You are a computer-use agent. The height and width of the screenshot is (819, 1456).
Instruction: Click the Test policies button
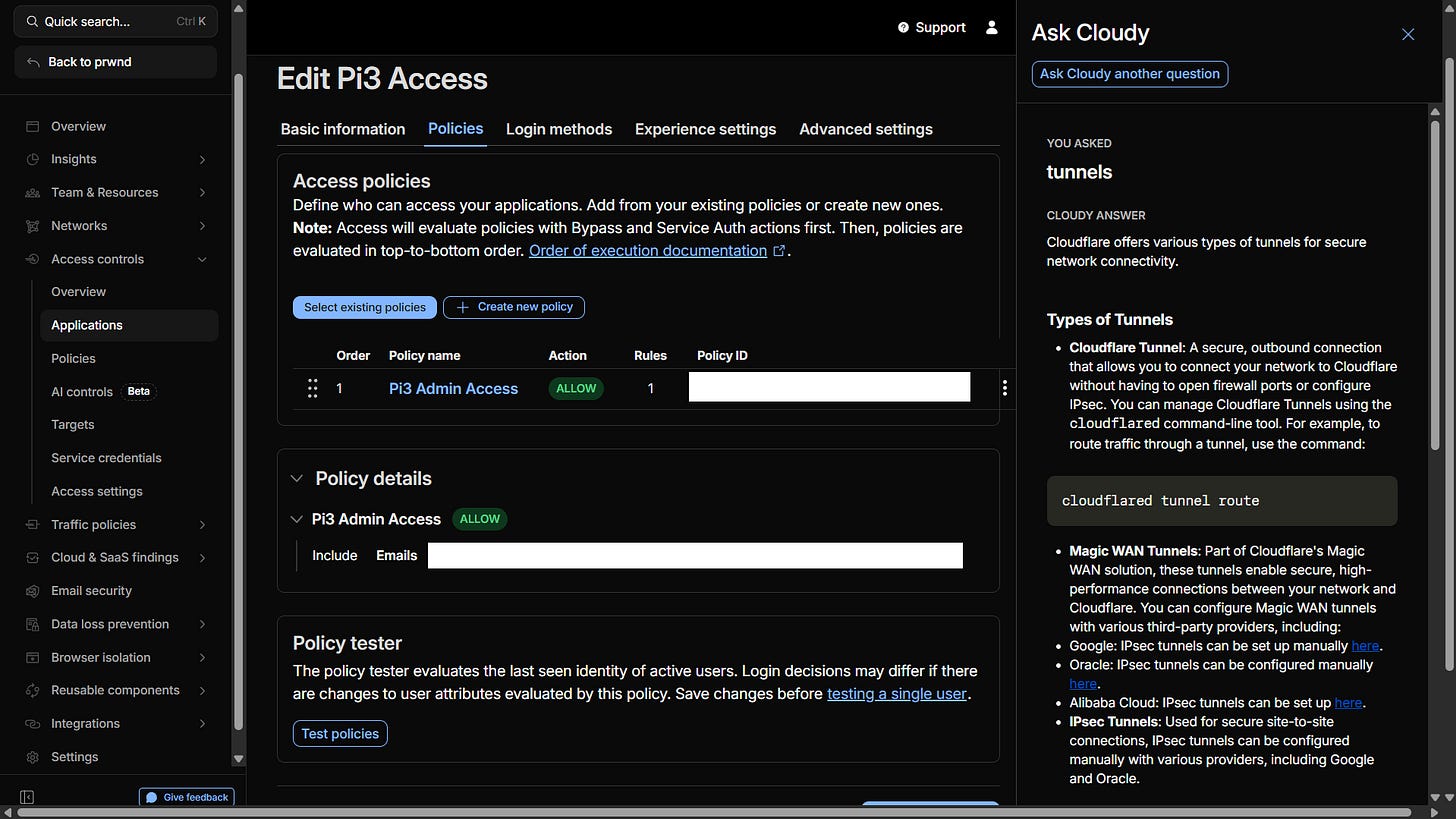340,733
